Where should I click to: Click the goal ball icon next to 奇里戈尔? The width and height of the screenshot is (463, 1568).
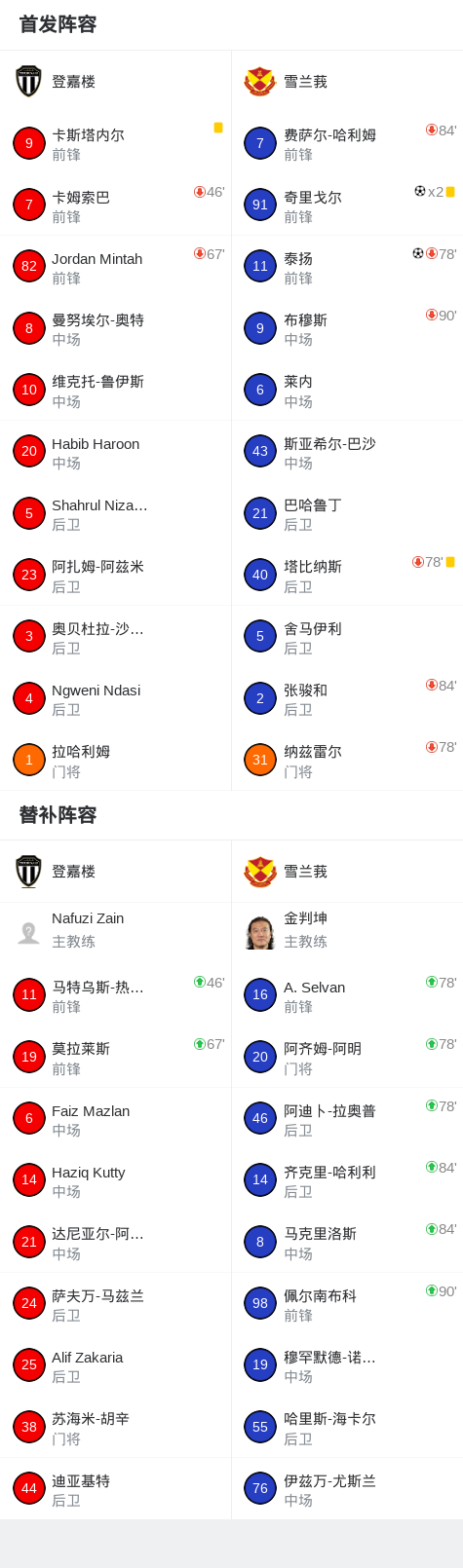(x=420, y=191)
